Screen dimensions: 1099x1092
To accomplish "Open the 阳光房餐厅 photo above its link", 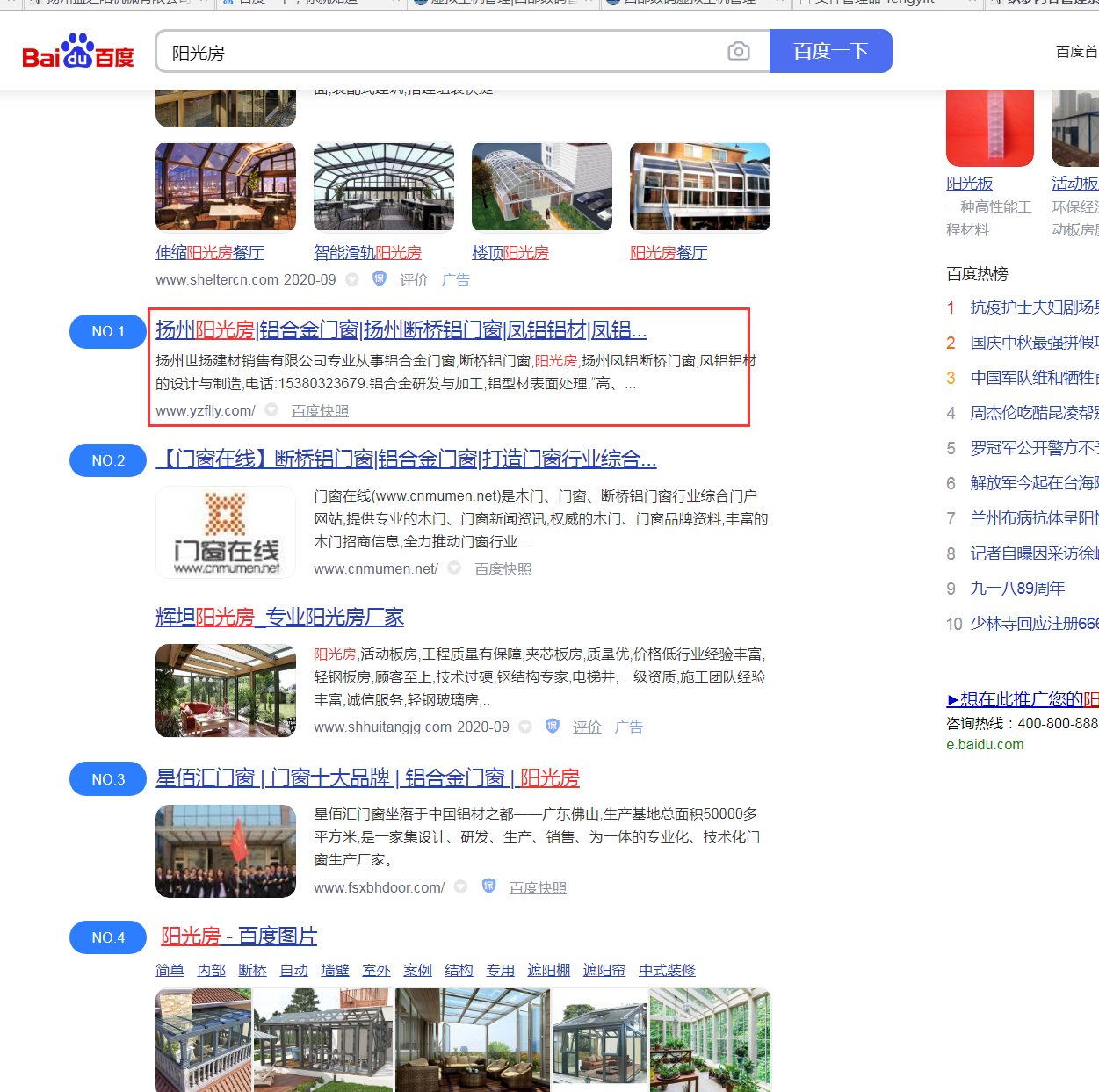I will (700, 186).
